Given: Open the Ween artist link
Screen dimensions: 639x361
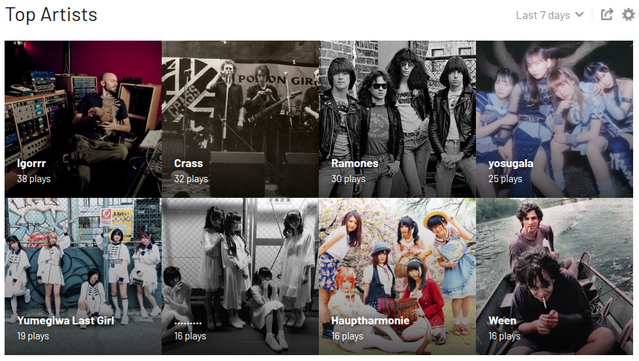Looking at the screenshot, I should [x=502, y=321].
